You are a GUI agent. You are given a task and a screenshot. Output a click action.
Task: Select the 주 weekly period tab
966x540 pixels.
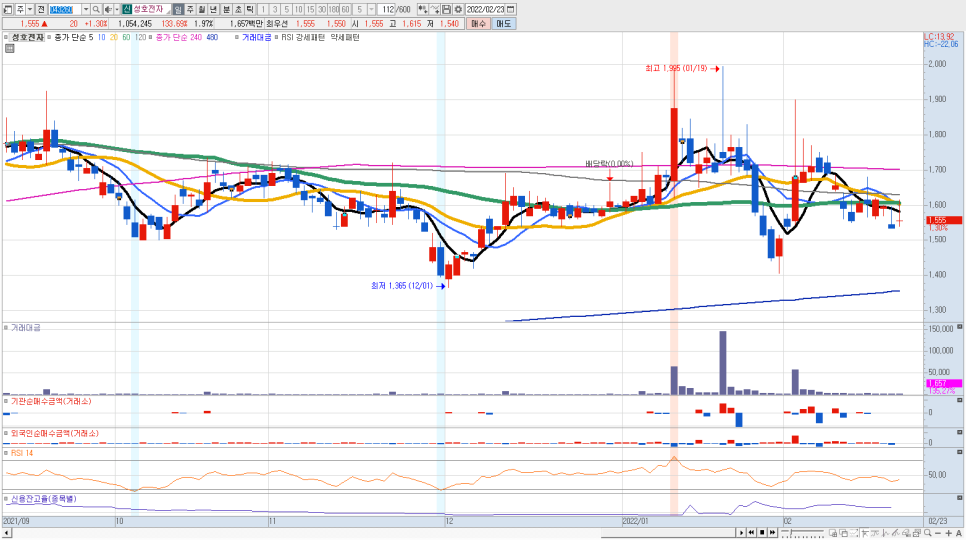(190, 9)
